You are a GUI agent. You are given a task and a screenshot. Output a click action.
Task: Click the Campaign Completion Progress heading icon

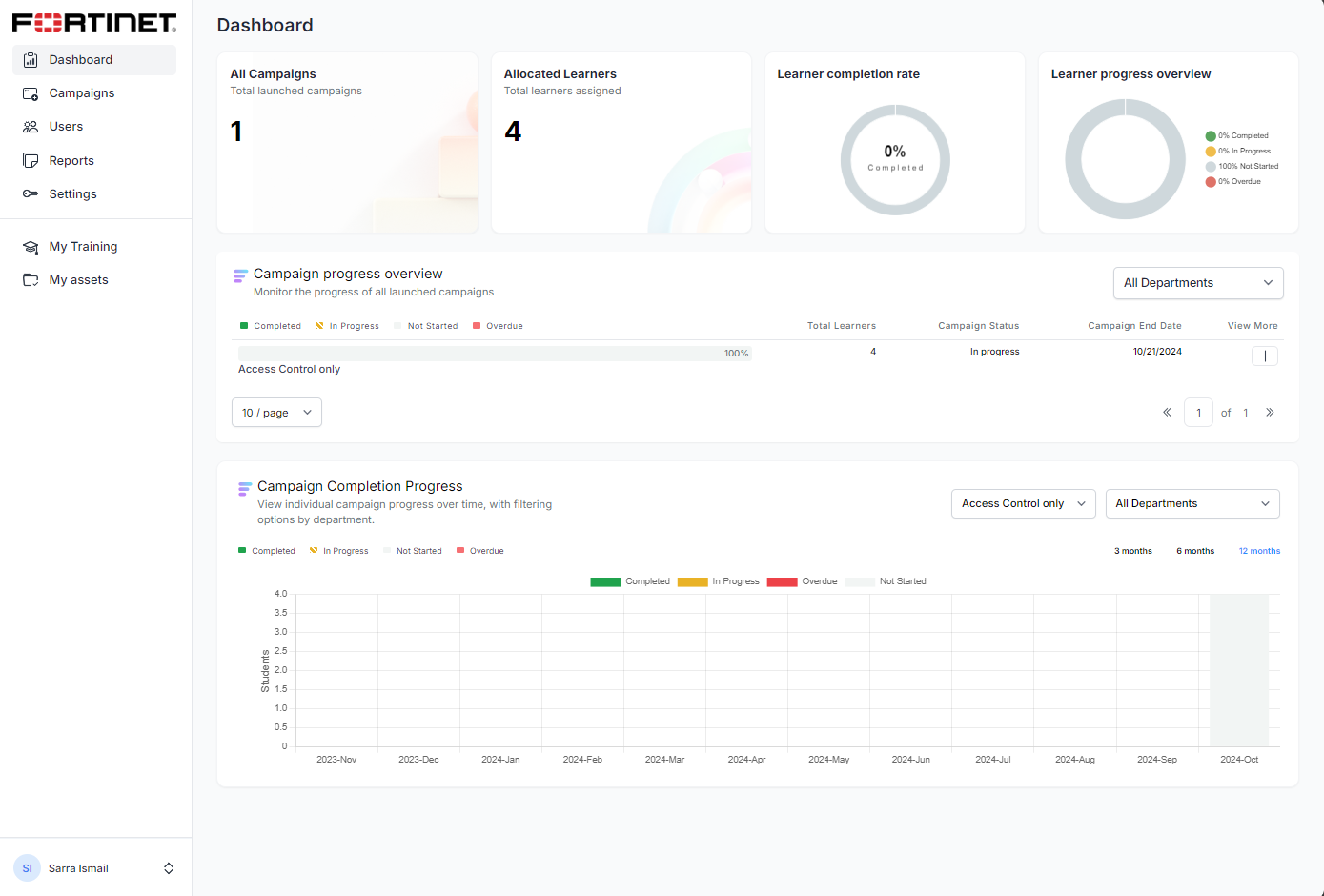[x=244, y=489]
